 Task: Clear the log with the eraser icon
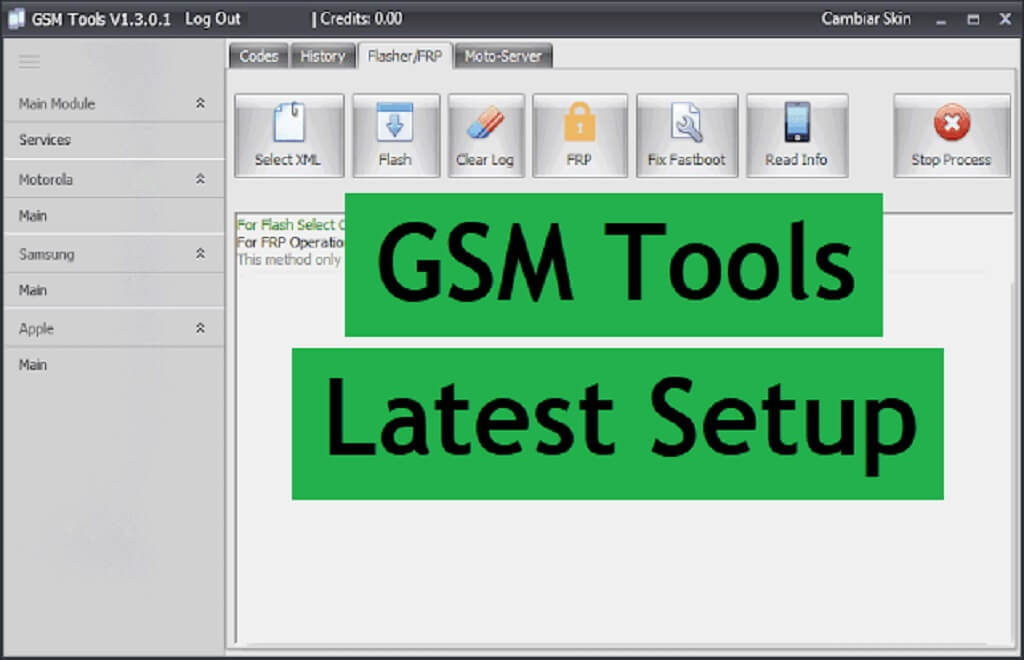pos(485,136)
